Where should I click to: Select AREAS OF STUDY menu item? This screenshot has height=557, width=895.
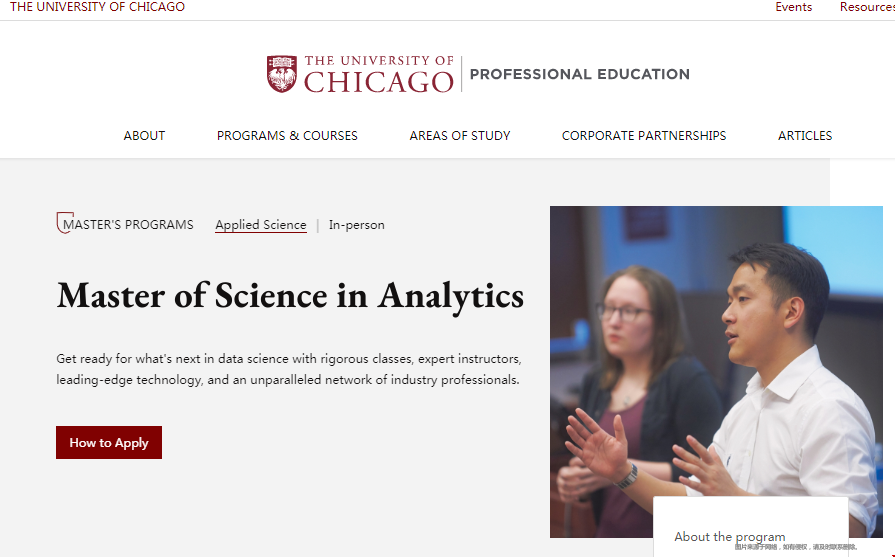tap(460, 136)
